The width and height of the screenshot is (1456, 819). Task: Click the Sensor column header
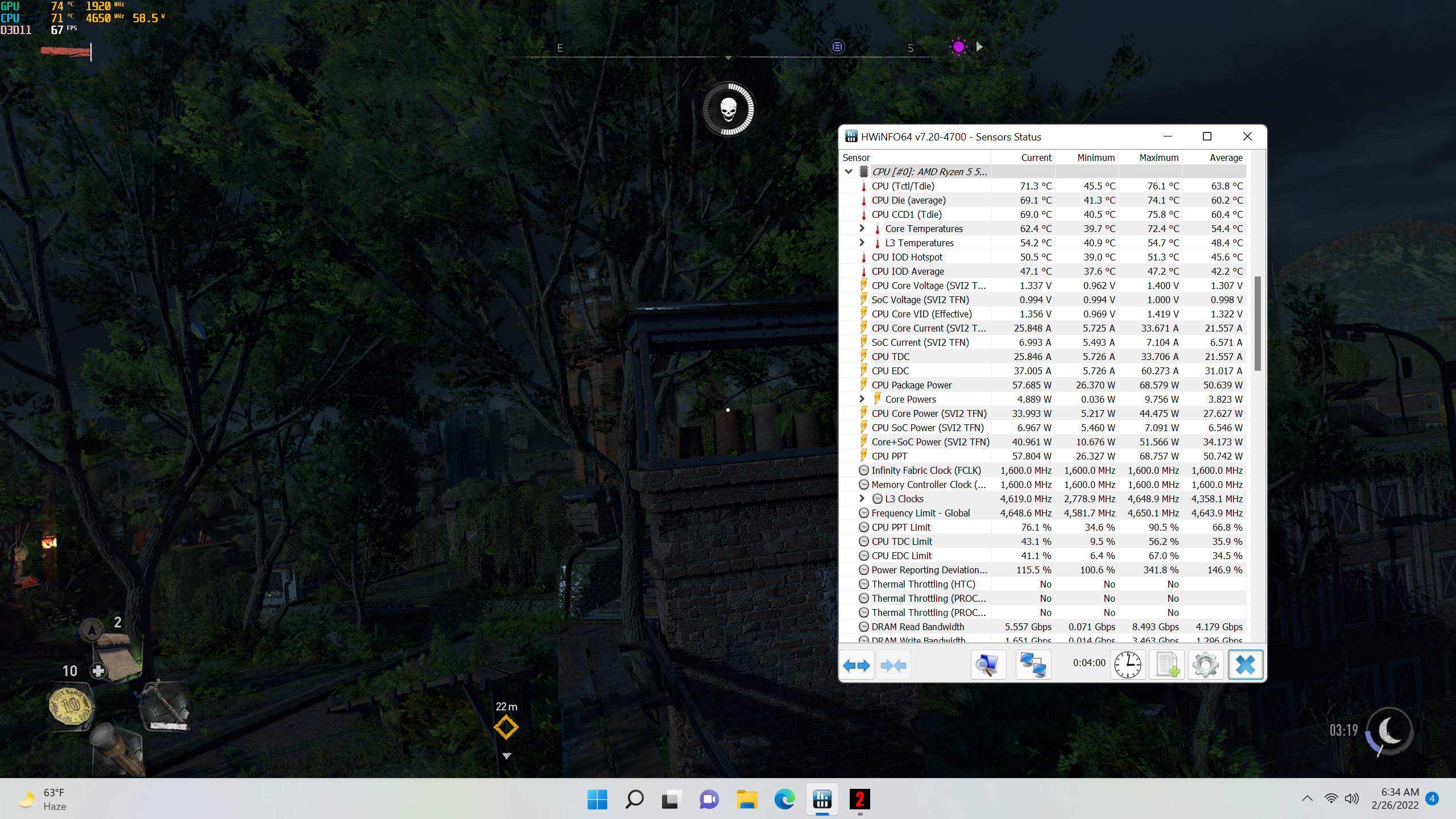pyautogui.click(x=915, y=158)
